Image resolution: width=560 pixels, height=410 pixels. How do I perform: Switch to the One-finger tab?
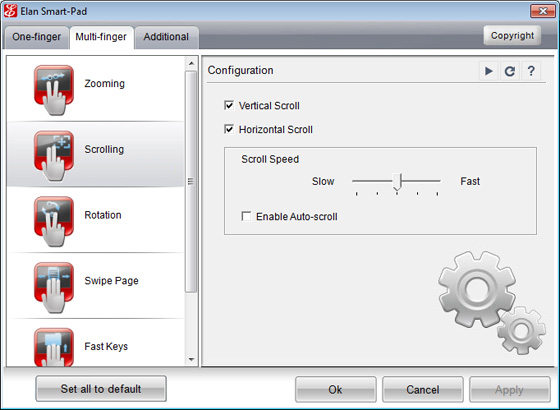pyautogui.click(x=36, y=37)
